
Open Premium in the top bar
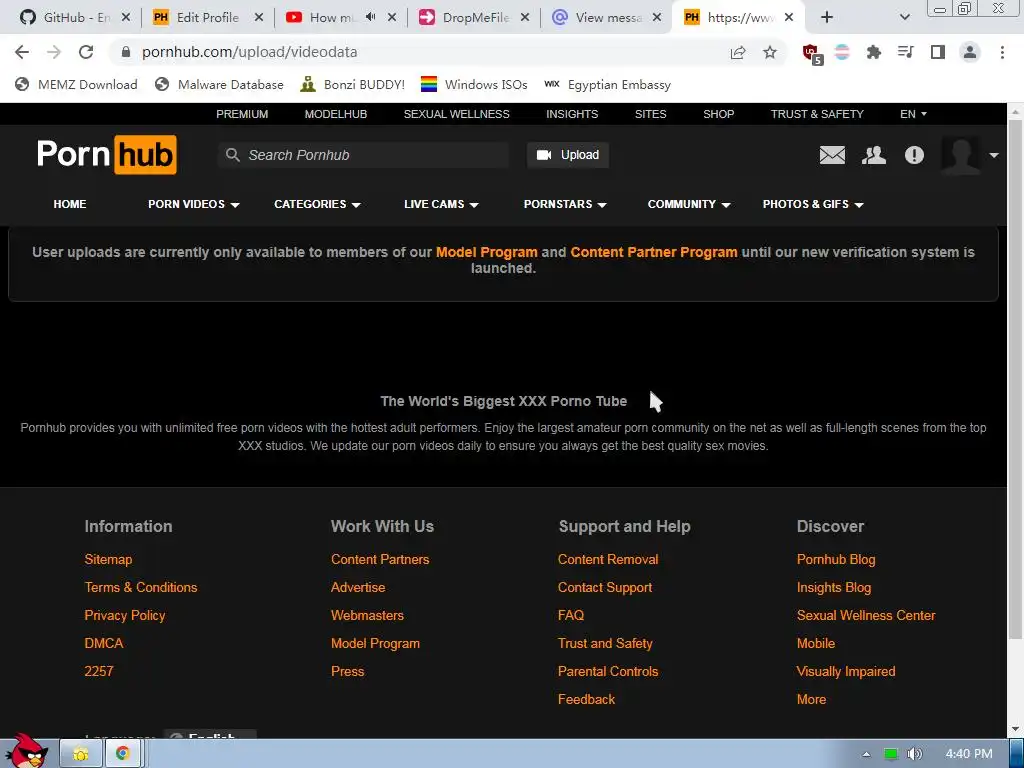242,114
